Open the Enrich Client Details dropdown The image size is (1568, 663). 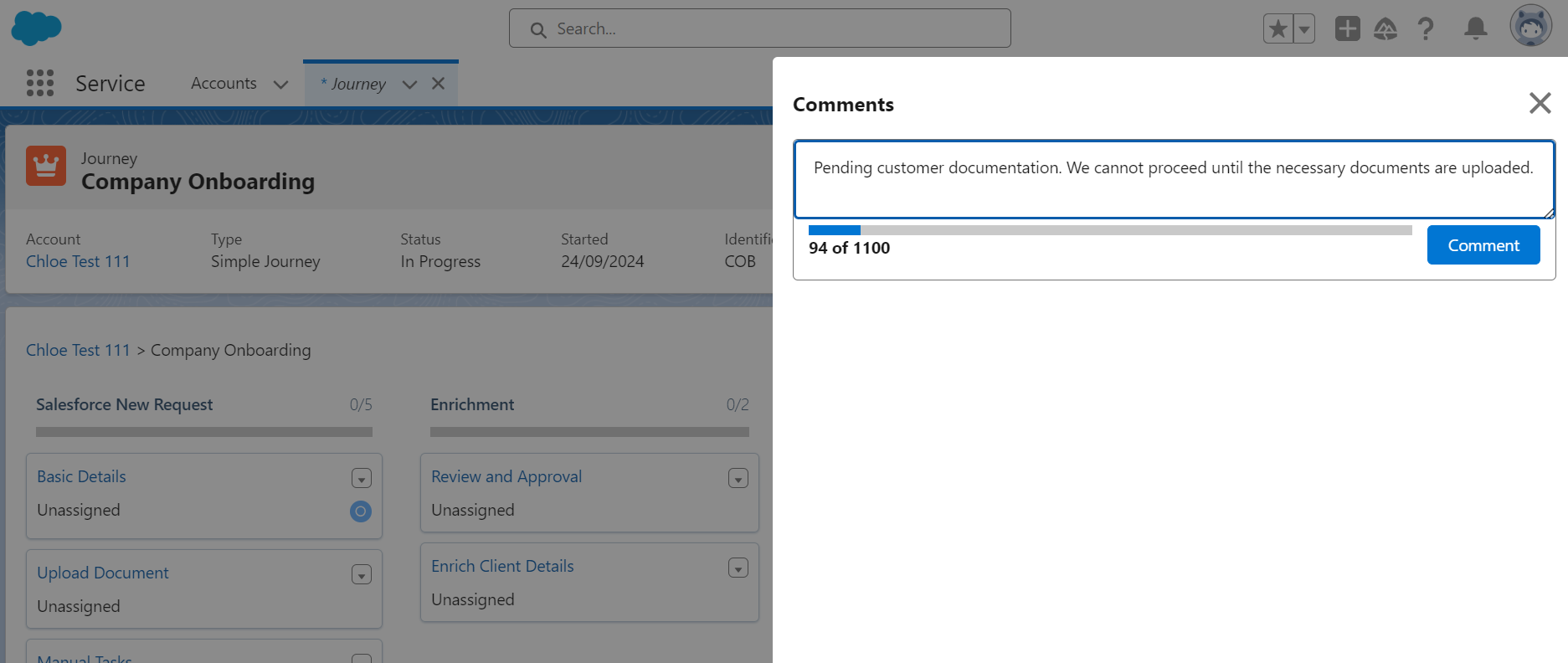click(x=738, y=568)
